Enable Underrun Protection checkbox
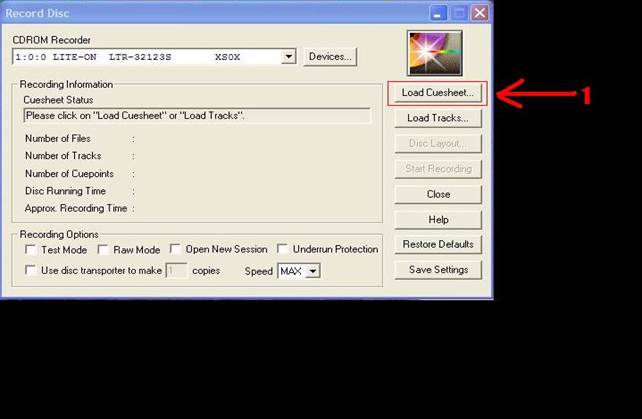Viewport: 642px width, 419px height. [x=283, y=249]
